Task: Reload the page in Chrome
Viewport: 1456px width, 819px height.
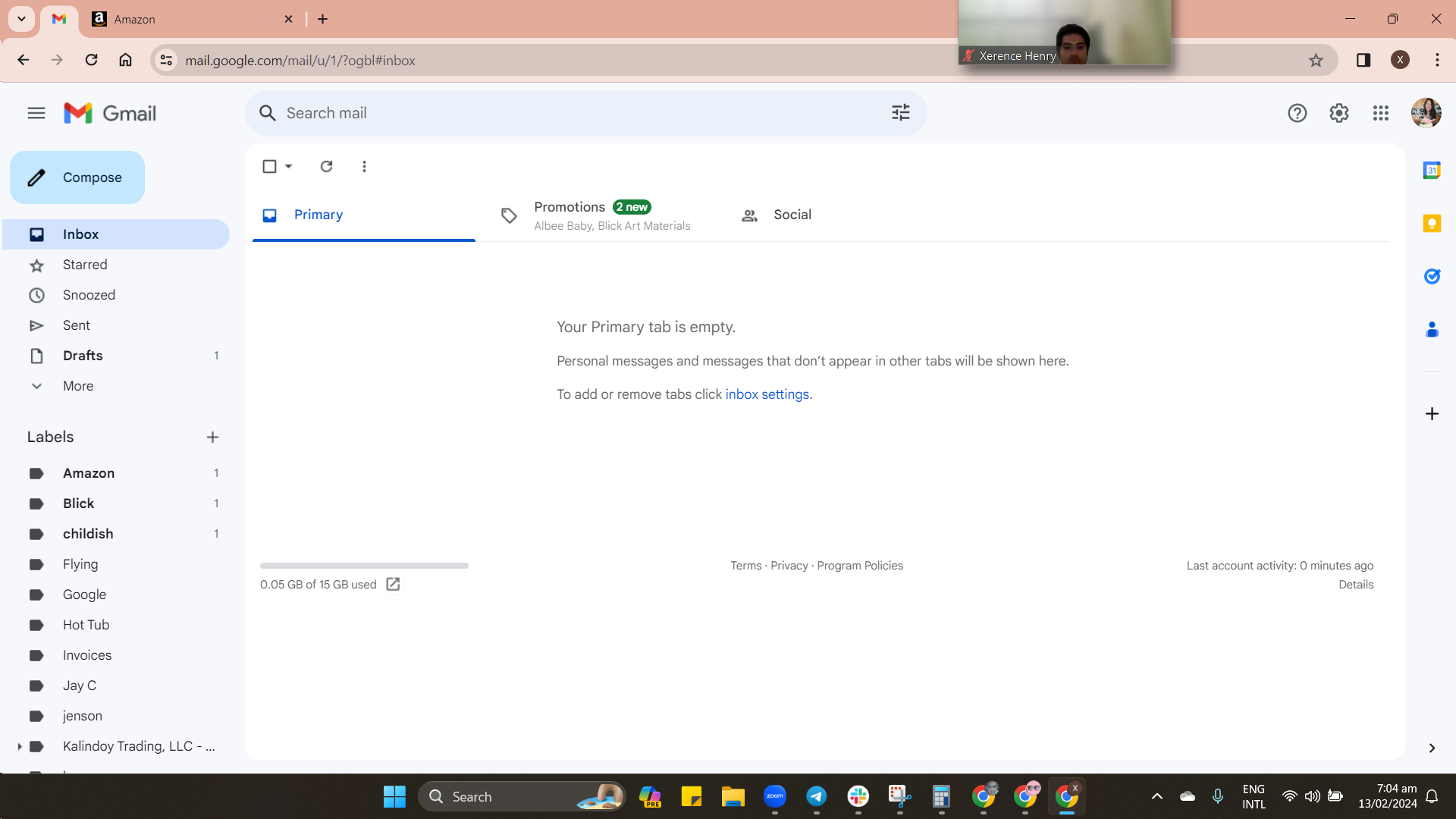Action: 91,60
